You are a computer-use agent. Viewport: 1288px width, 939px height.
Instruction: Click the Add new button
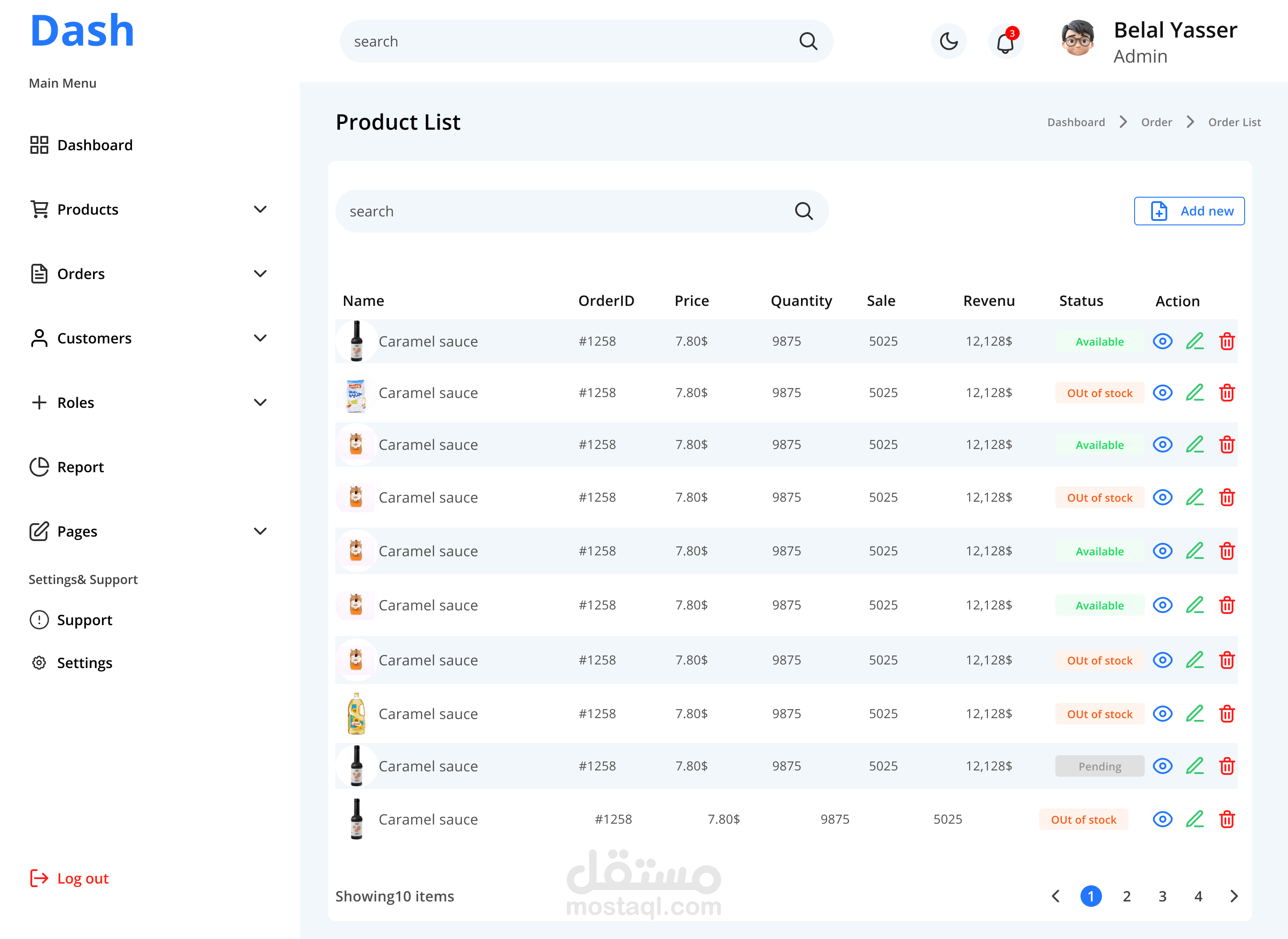coord(1189,211)
